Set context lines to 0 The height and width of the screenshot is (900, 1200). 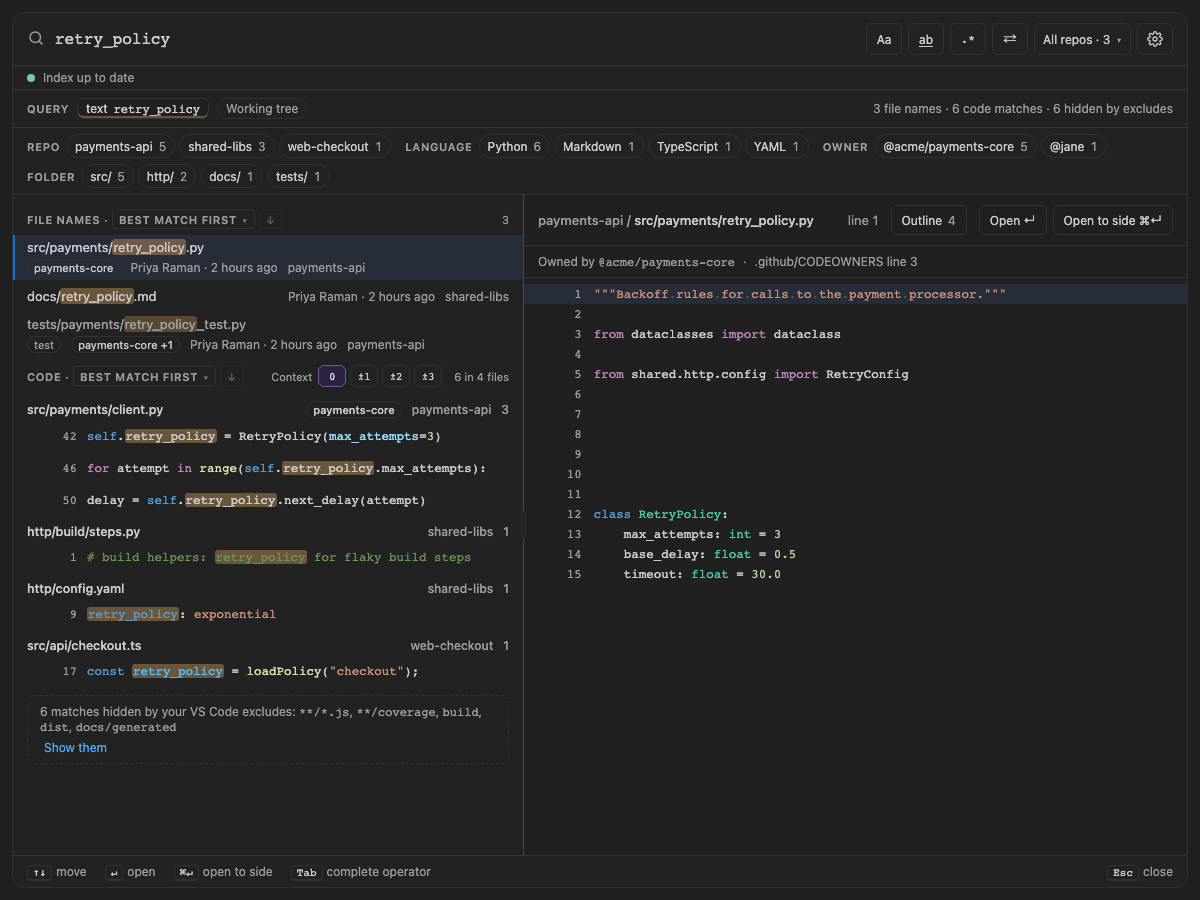(x=332, y=377)
